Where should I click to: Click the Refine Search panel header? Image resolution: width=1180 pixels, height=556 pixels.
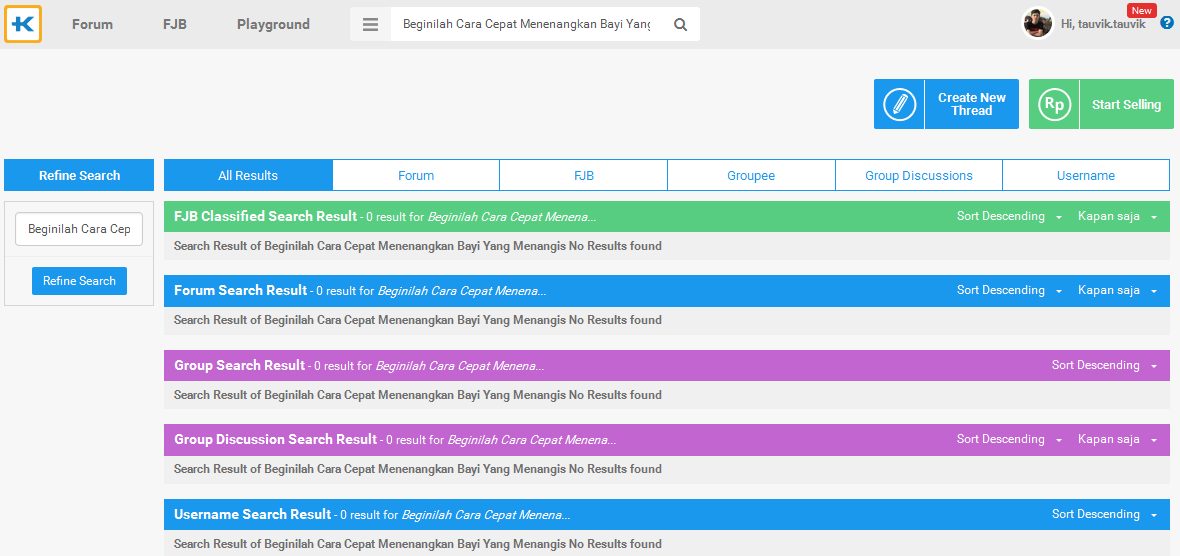[79, 175]
